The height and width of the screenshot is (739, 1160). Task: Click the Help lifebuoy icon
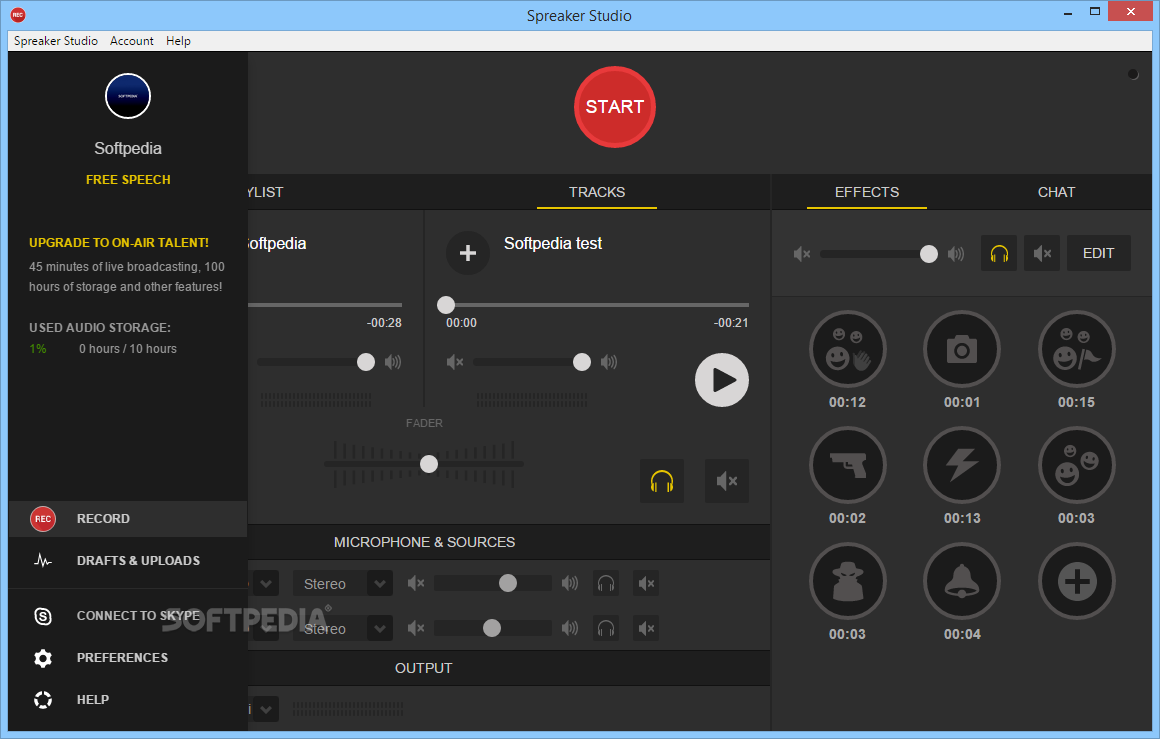43,700
